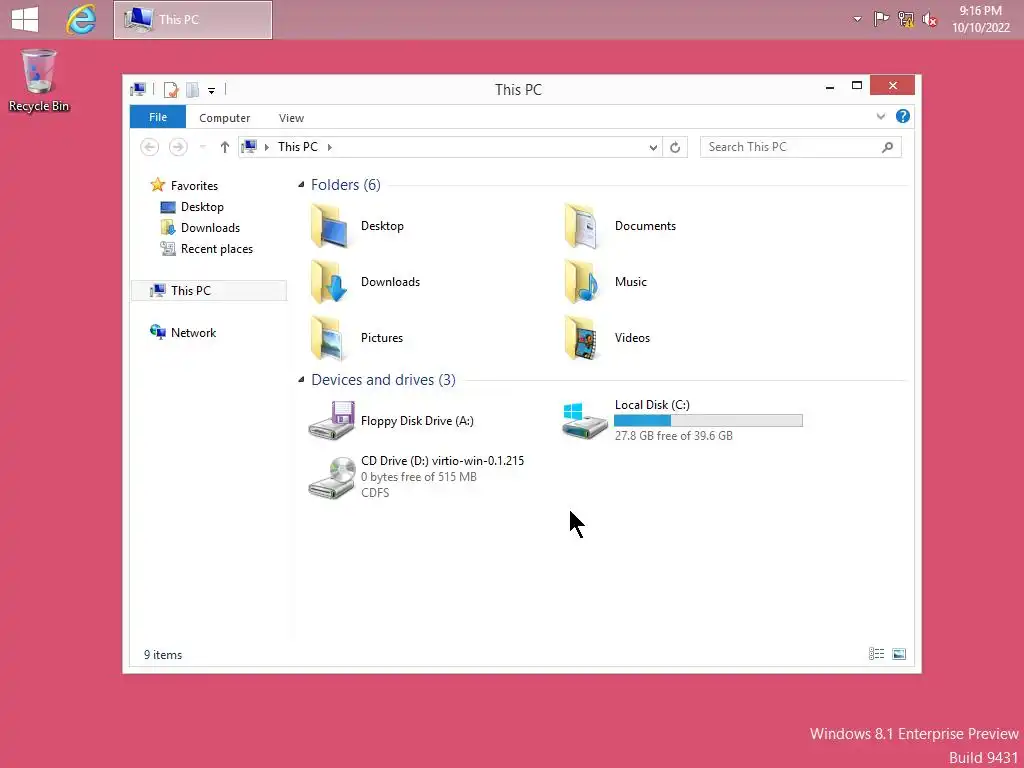Select Local Disk (C:) drive icon
1024x768 pixels.
click(x=584, y=421)
